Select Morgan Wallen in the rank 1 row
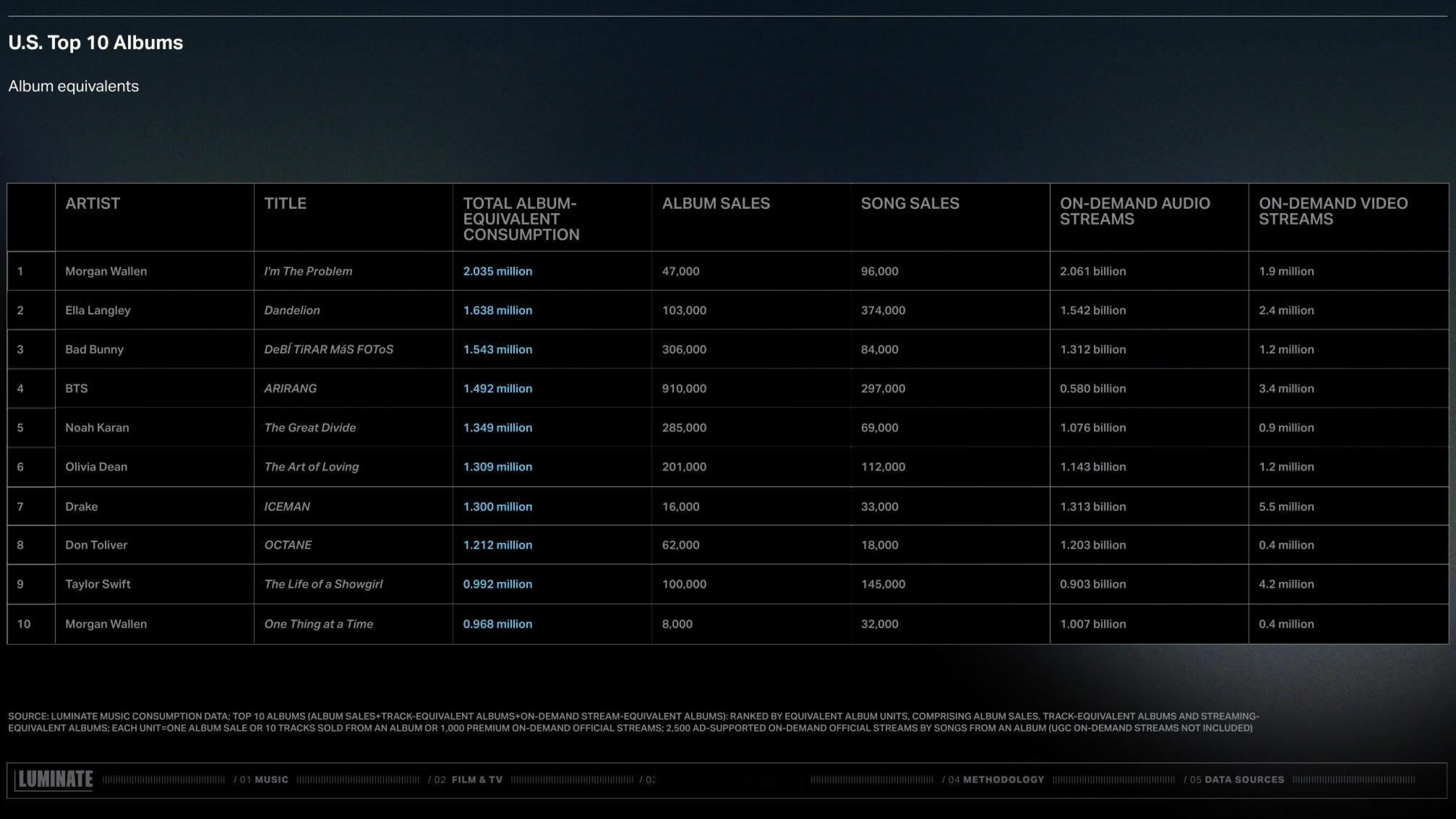This screenshot has width=1456, height=819. (x=106, y=271)
